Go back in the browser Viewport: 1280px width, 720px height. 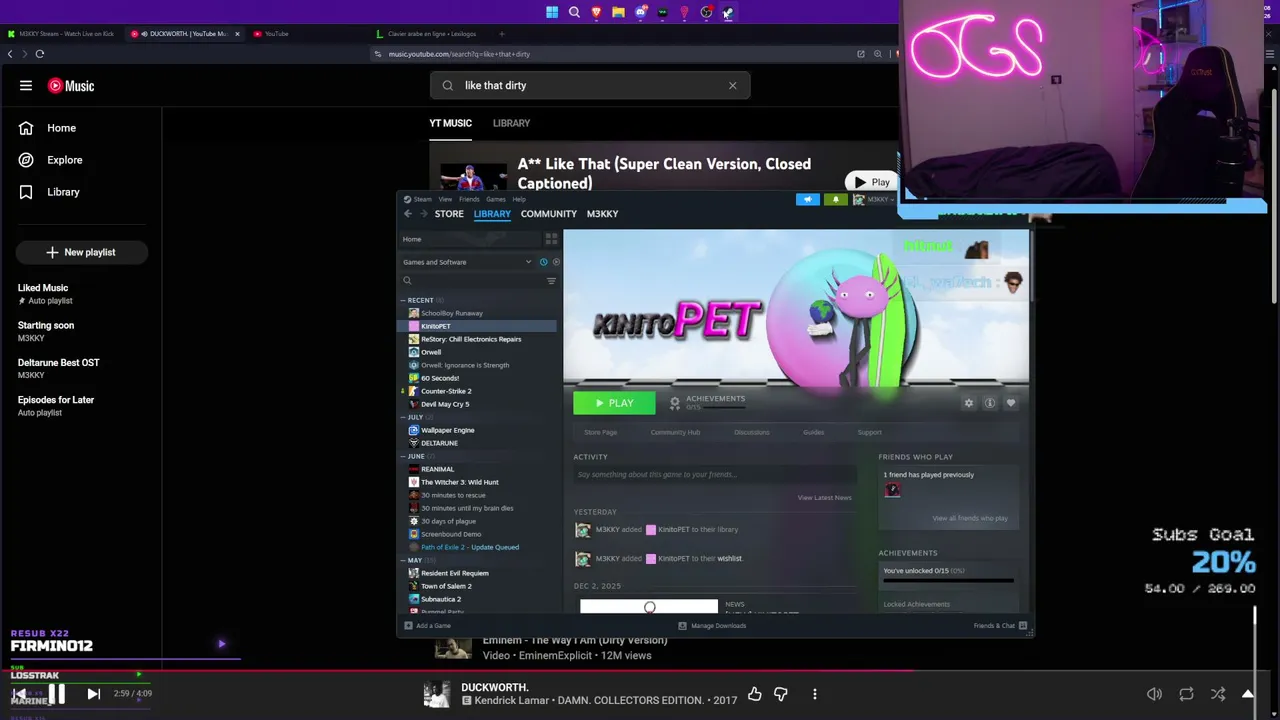(x=10, y=54)
